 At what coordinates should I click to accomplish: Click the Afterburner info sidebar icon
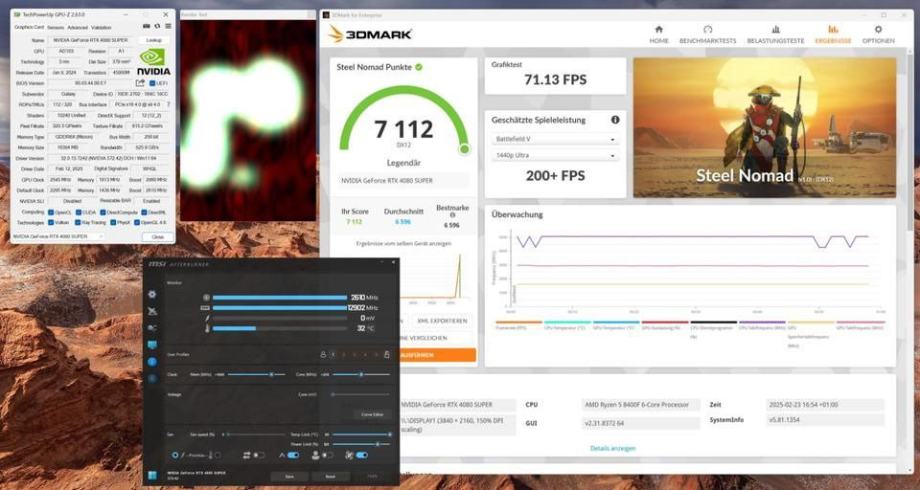tap(153, 362)
